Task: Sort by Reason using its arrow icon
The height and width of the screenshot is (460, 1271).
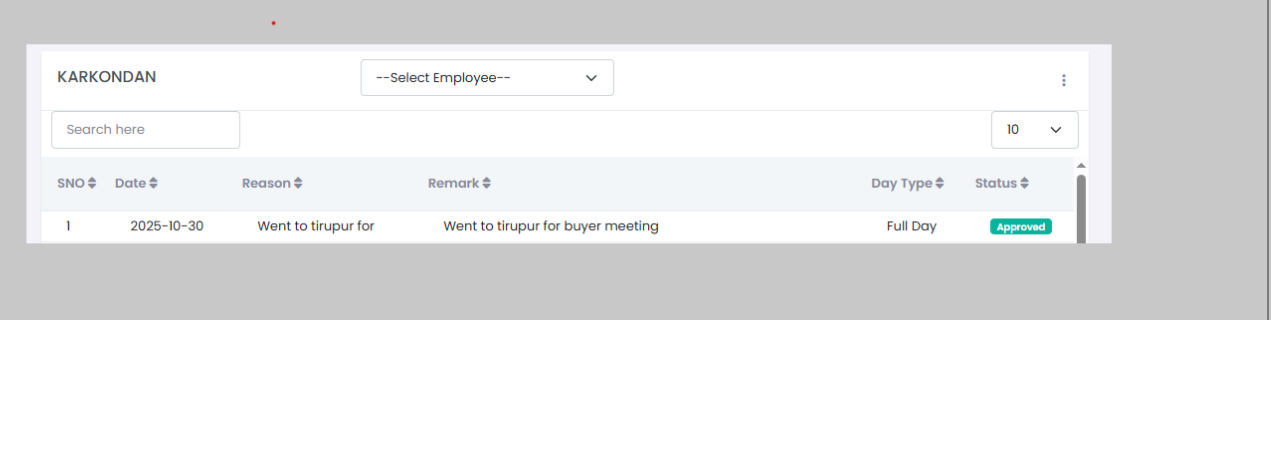Action: (298, 184)
